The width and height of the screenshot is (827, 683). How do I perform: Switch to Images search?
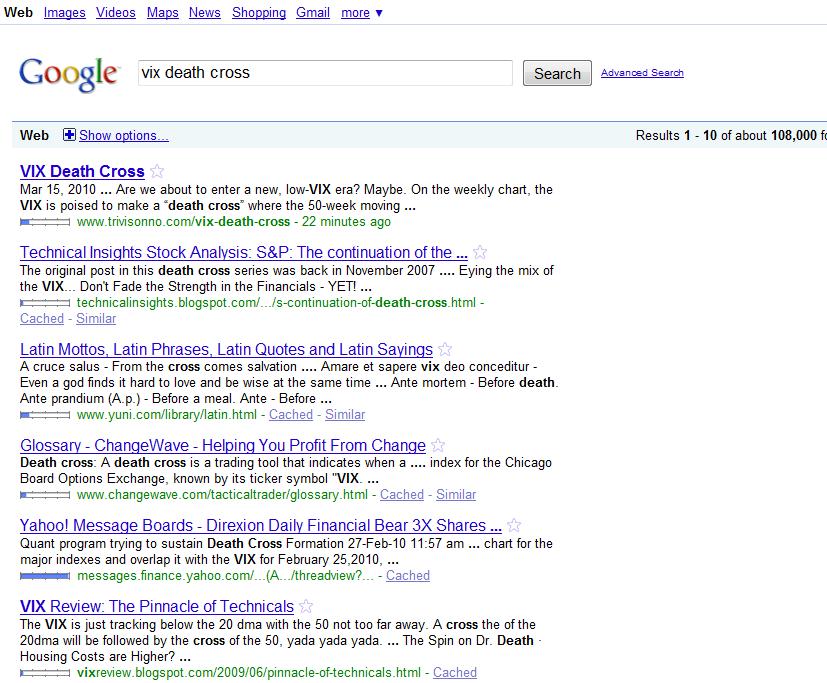pyautogui.click(x=64, y=12)
